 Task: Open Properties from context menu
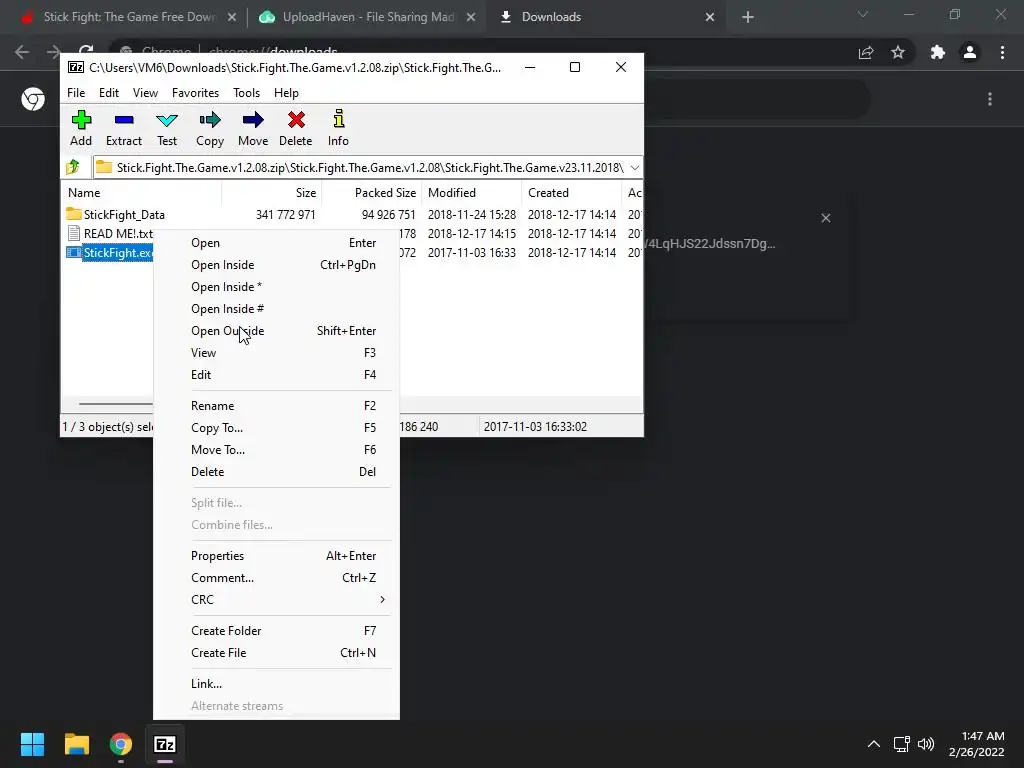click(276, 556)
